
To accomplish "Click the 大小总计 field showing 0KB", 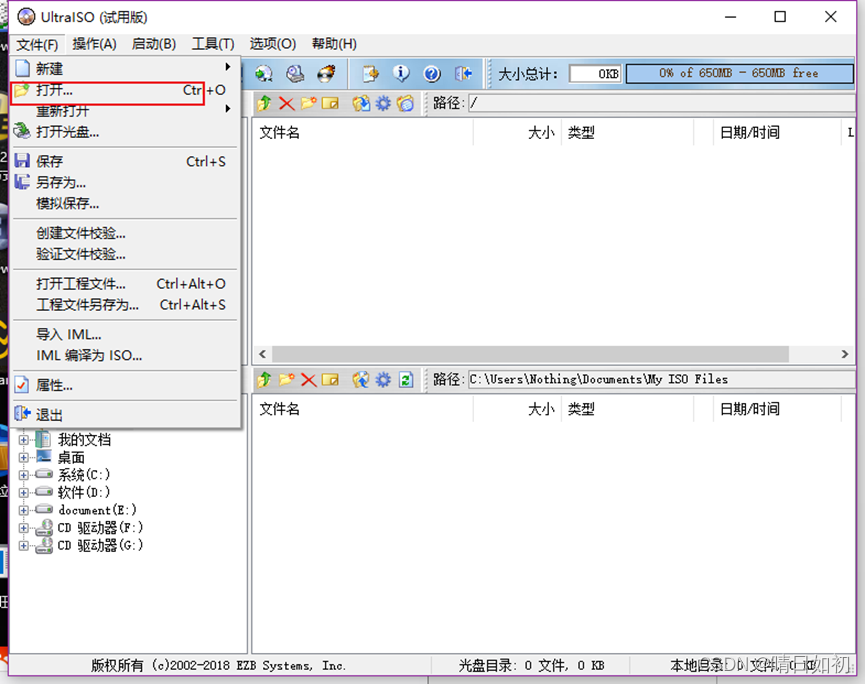I will 595,73.
